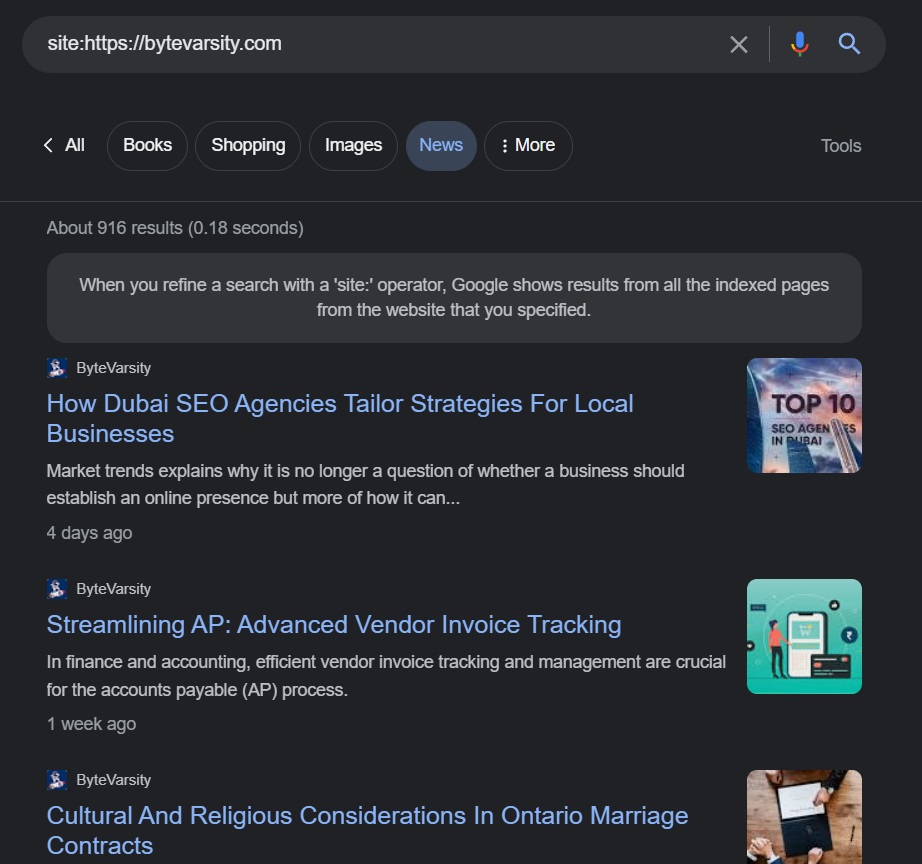Clear the search box with the X icon
The image size is (922, 864).
pyautogui.click(x=739, y=44)
